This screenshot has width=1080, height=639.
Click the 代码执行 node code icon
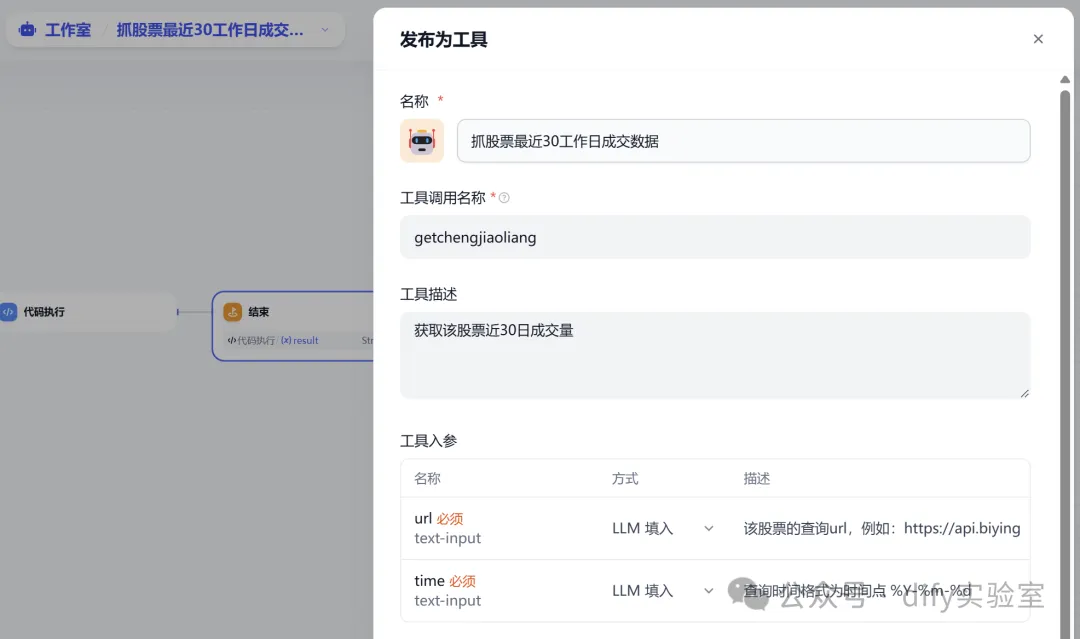click(x=9, y=312)
